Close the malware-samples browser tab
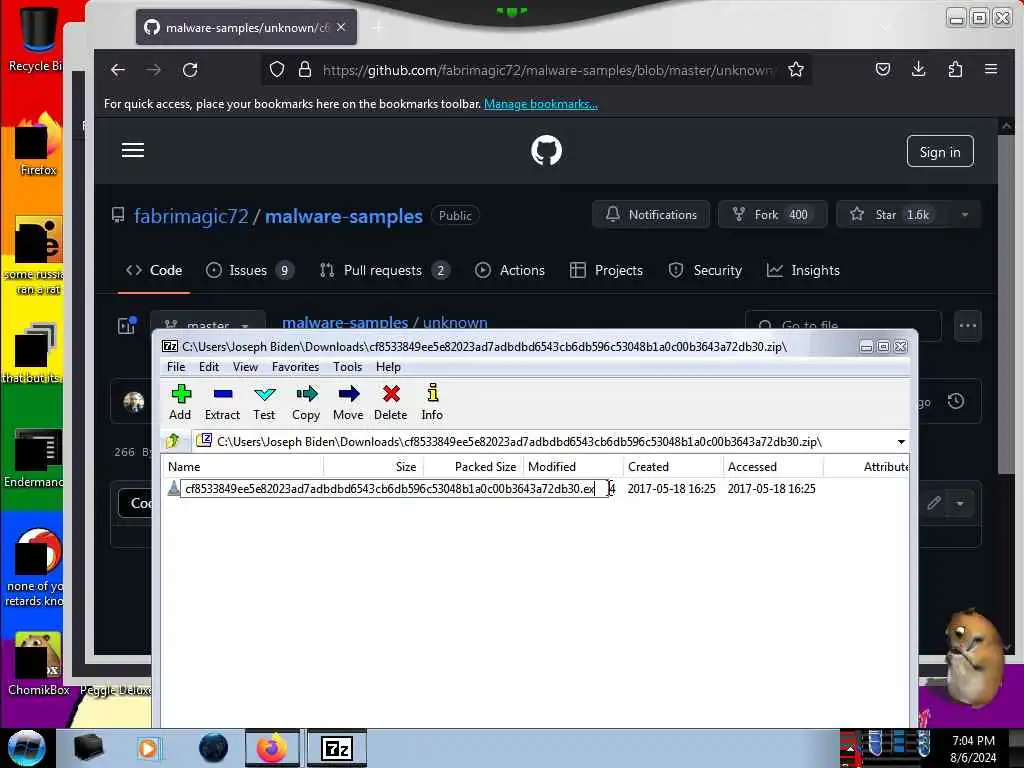 [341, 27]
